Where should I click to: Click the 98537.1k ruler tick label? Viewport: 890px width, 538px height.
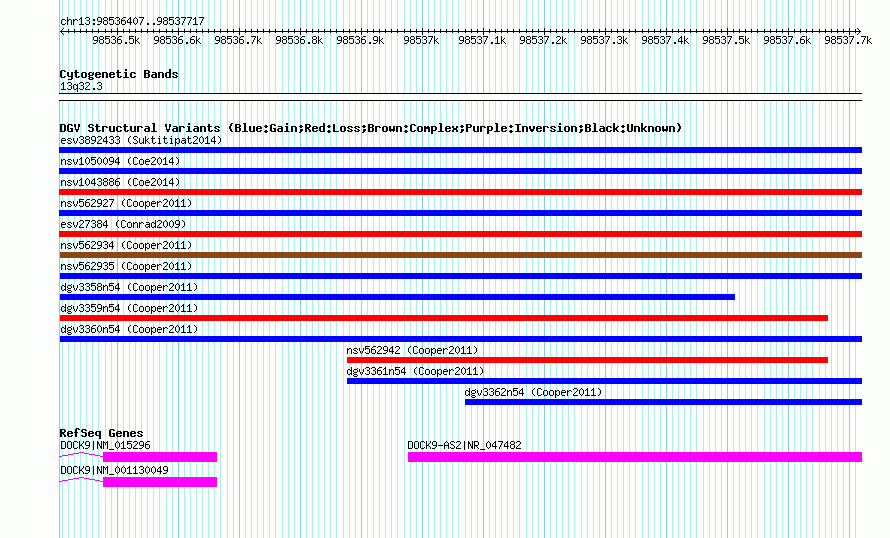(482, 40)
